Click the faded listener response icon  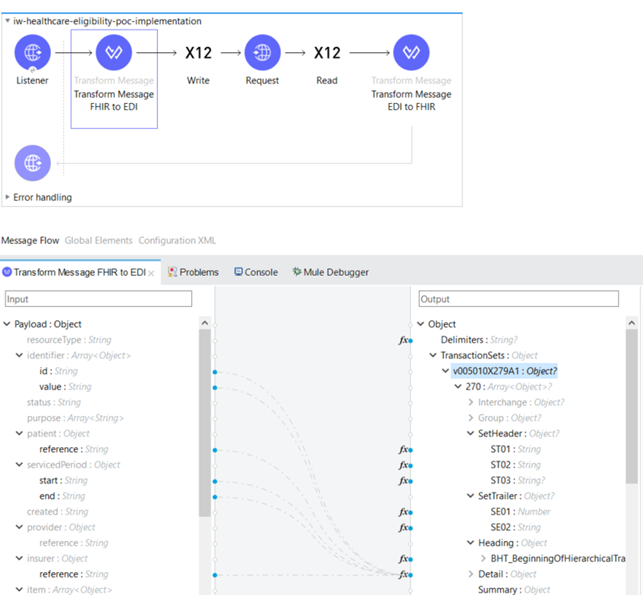coord(32,163)
